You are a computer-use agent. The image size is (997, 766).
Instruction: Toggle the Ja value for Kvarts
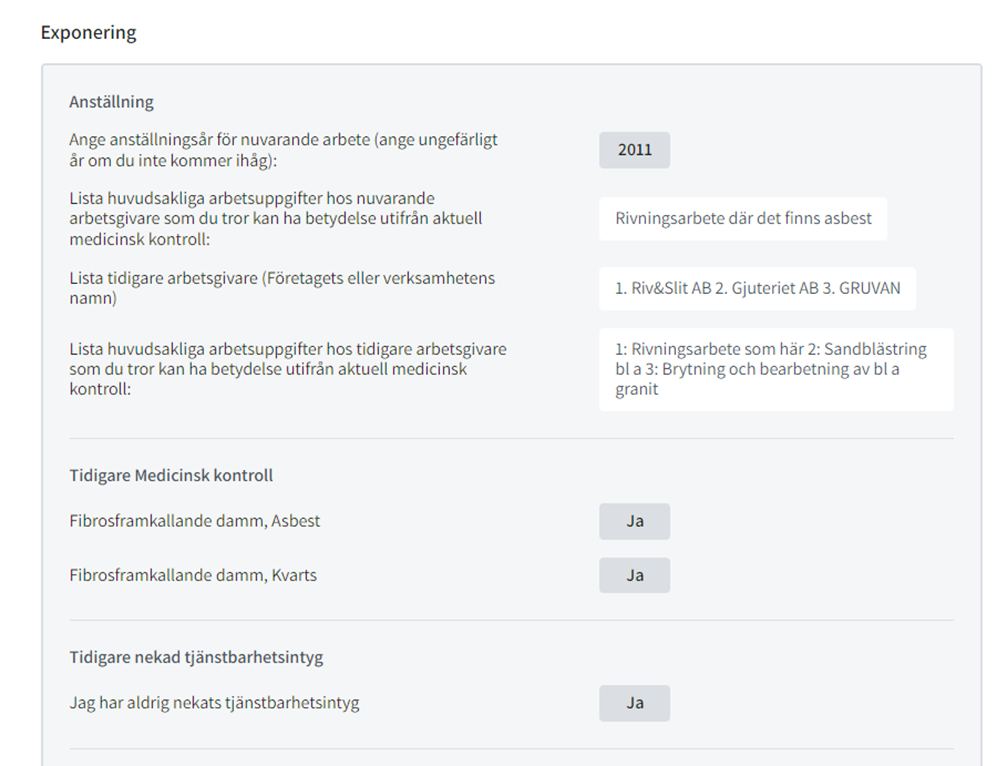[634, 575]
